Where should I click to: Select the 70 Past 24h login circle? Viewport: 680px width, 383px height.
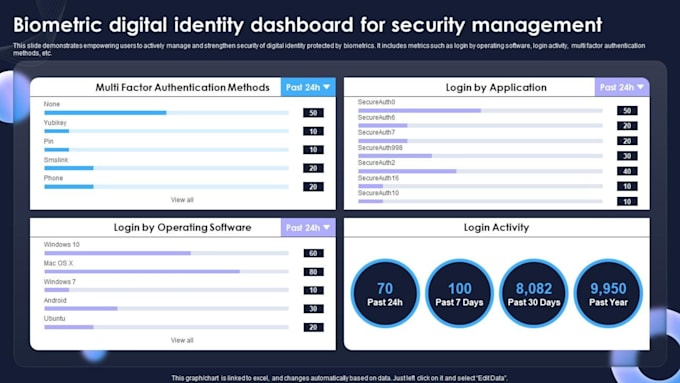385,294
